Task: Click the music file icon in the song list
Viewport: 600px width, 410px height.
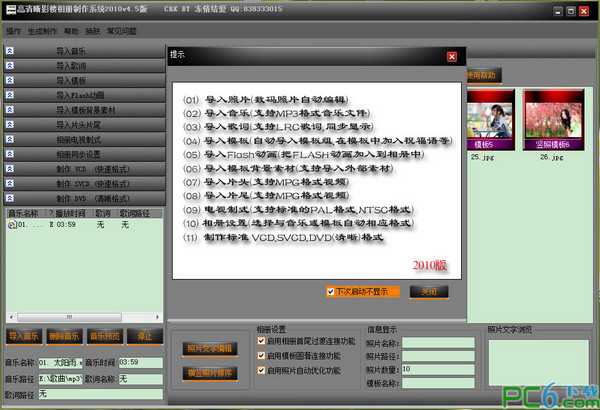Action: pyautogui.click(x=11, y=225)
